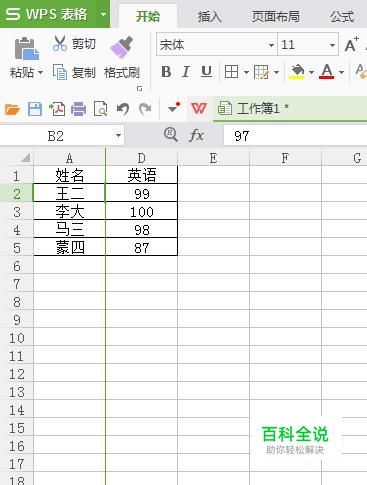Click the Print icon
The image size is (367, 485).
[x=79, y=109]
